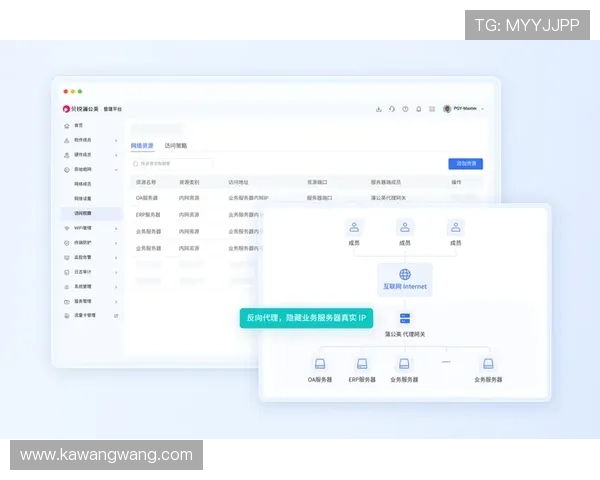Viewport: 600px width, 480px height.
Task: Collapse the 异地组网 chevron
Action: 116,170
